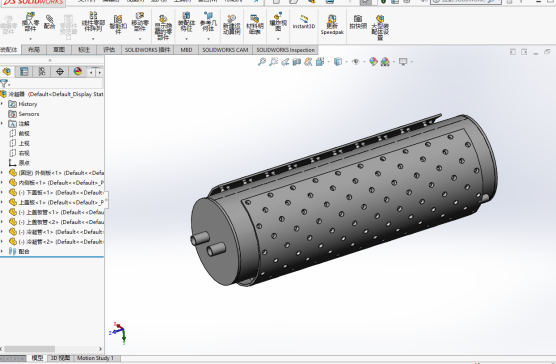Click the Edit Appearance color ball icon
Viewport: 556px width, 364px height.
tap(373, 62)
